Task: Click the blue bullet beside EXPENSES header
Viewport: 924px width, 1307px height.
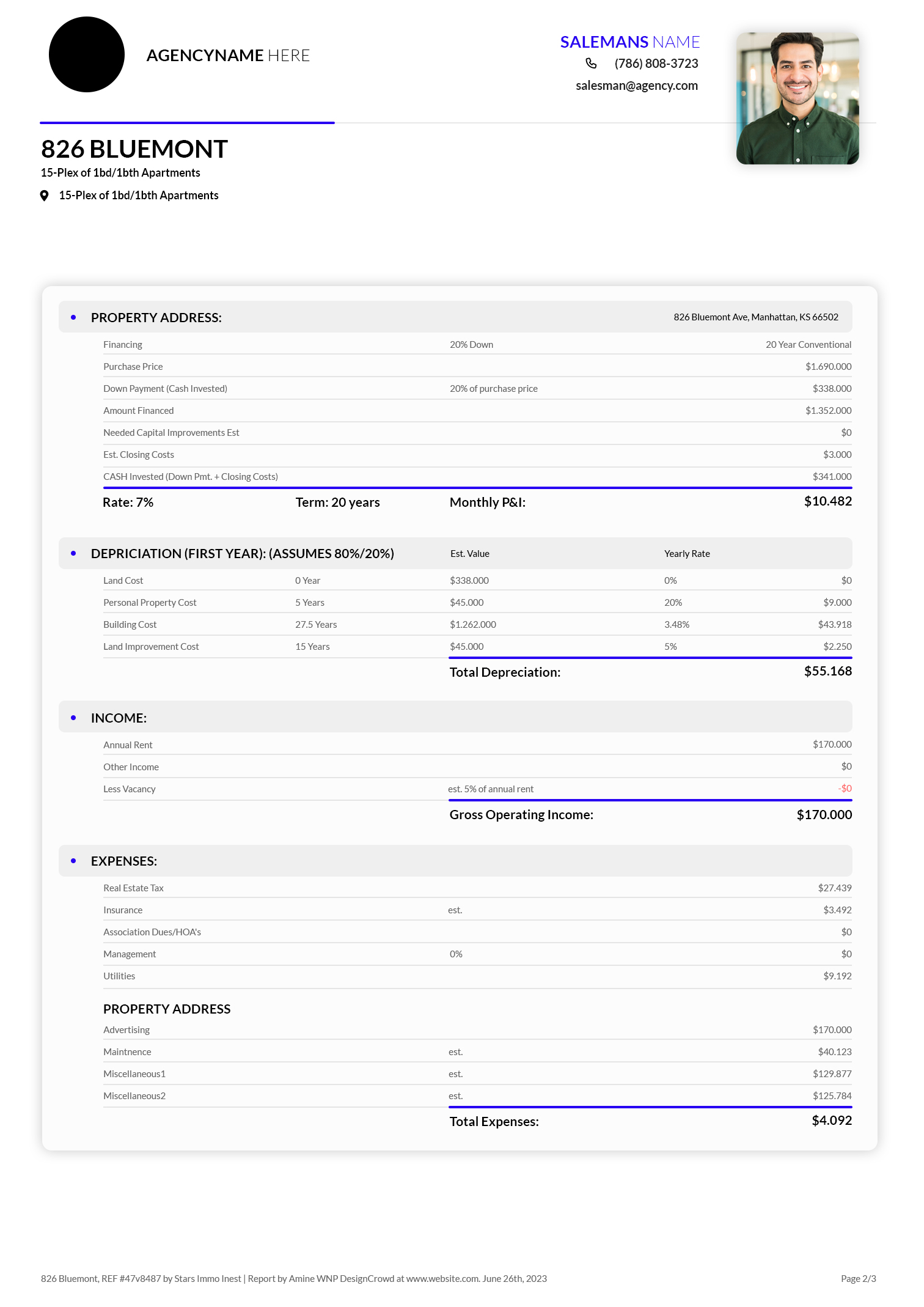Action: 74,861
